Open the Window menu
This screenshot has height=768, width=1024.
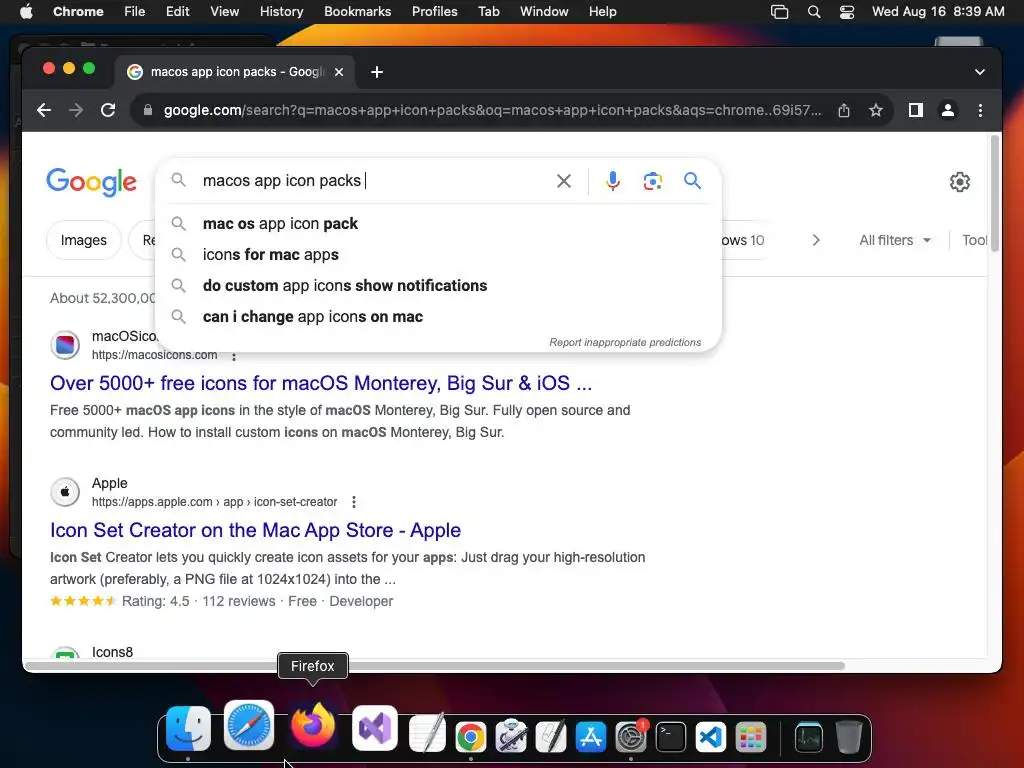(544, 12)
